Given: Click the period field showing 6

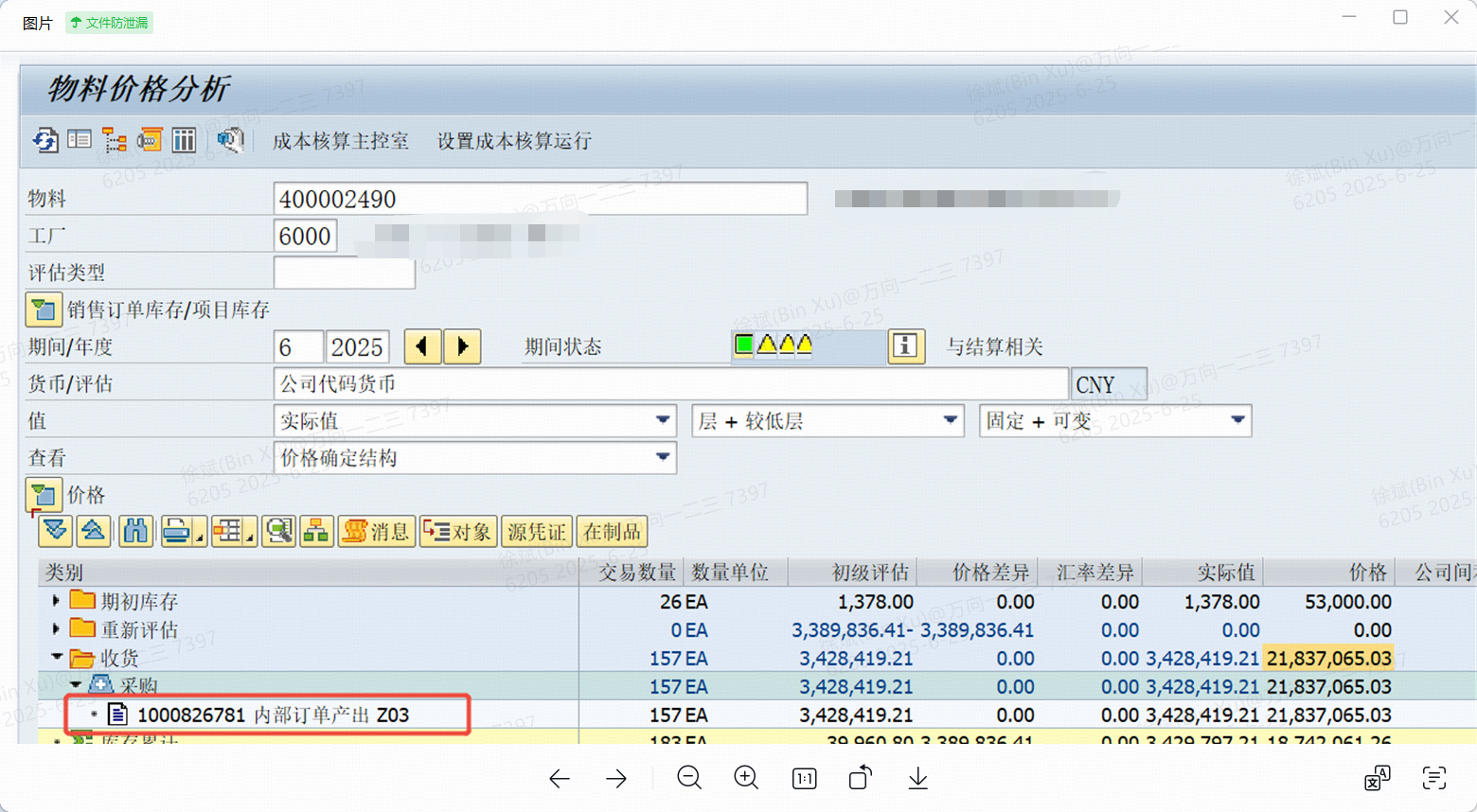Looking at the screenshot, I should tap(297, 346).
